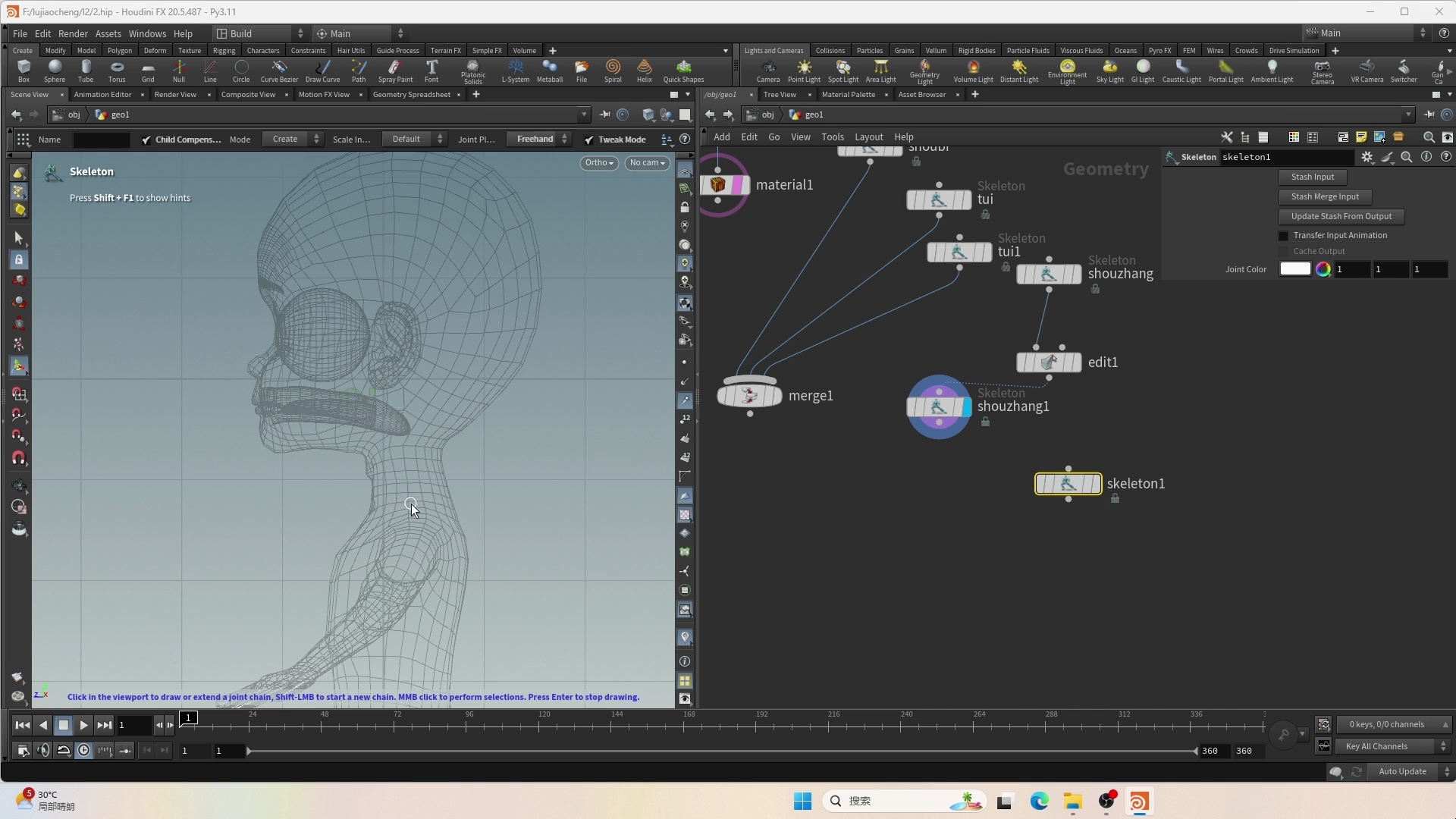The image size is (1456, 819).
Task: Expand the No cam camera menu
Action: point(647,163)
